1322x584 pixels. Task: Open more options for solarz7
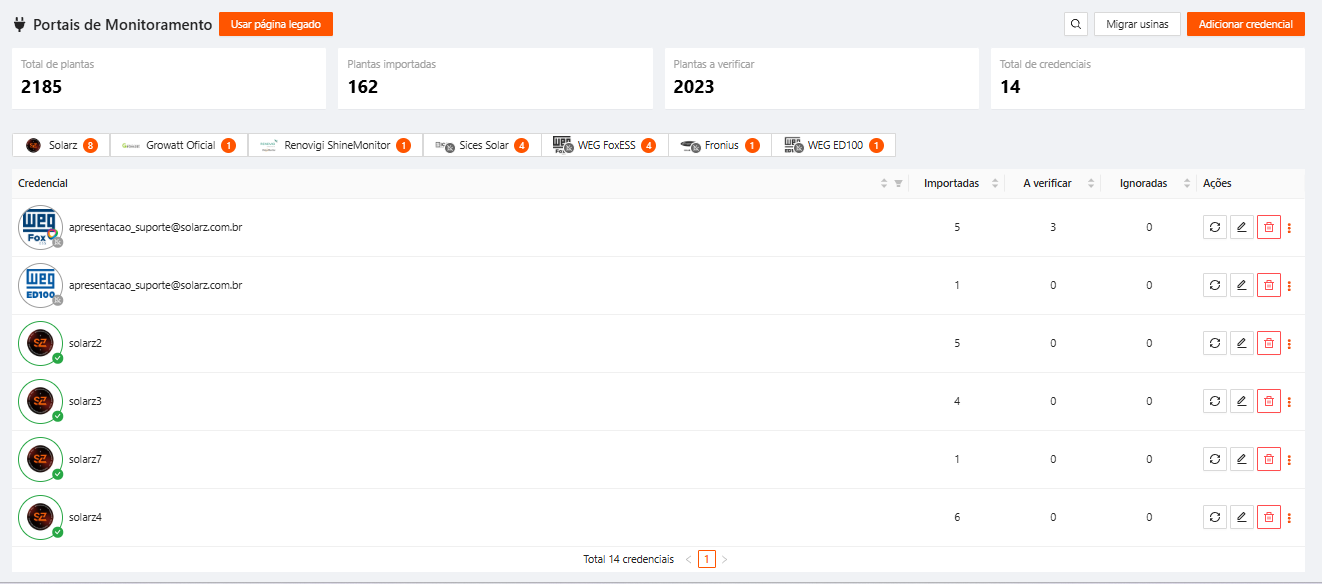click(1289, 460)
